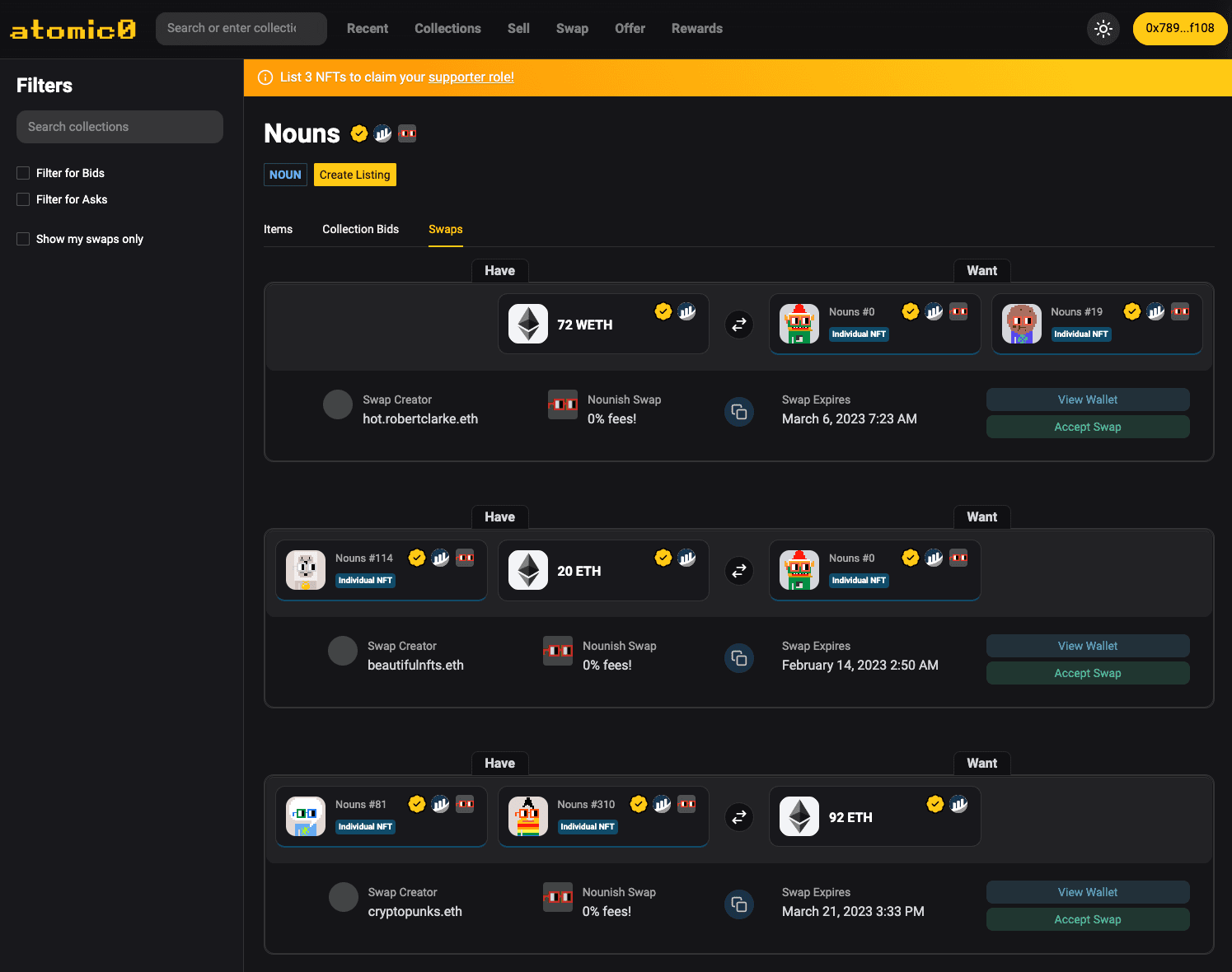1232x972 pixels.
Task: Open Swap in top navigation
Action: [572, 29]
